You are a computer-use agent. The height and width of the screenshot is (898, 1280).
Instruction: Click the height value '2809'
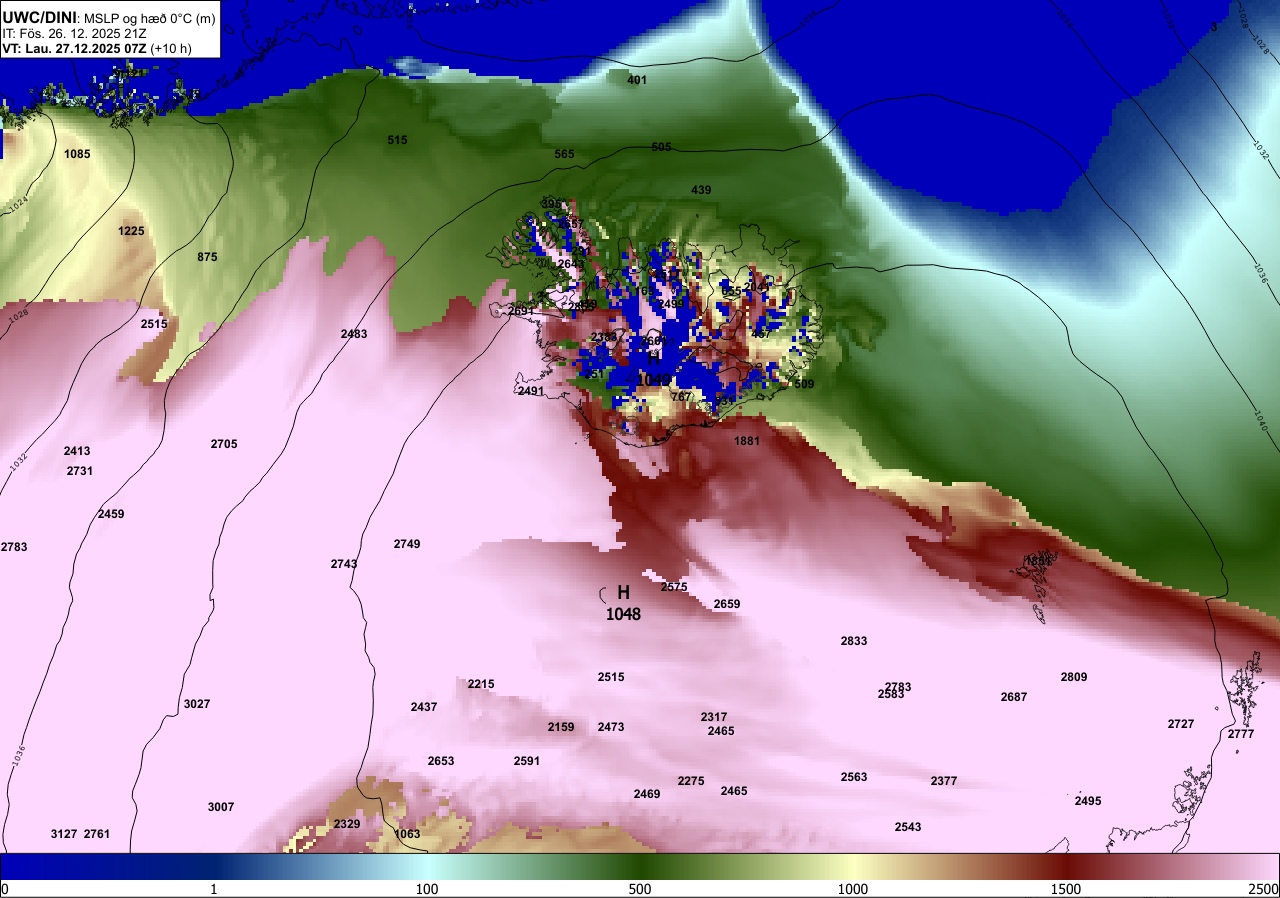click(x=1074, y=677)
